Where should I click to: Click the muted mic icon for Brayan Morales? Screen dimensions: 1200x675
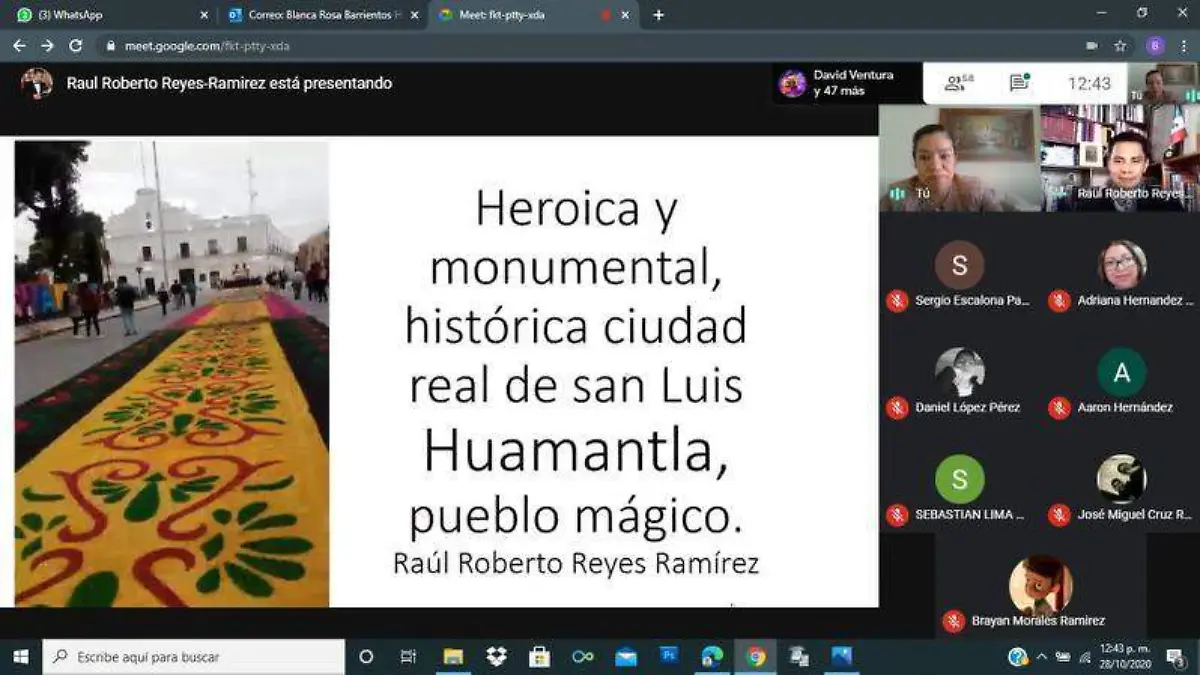coord(953,621)
